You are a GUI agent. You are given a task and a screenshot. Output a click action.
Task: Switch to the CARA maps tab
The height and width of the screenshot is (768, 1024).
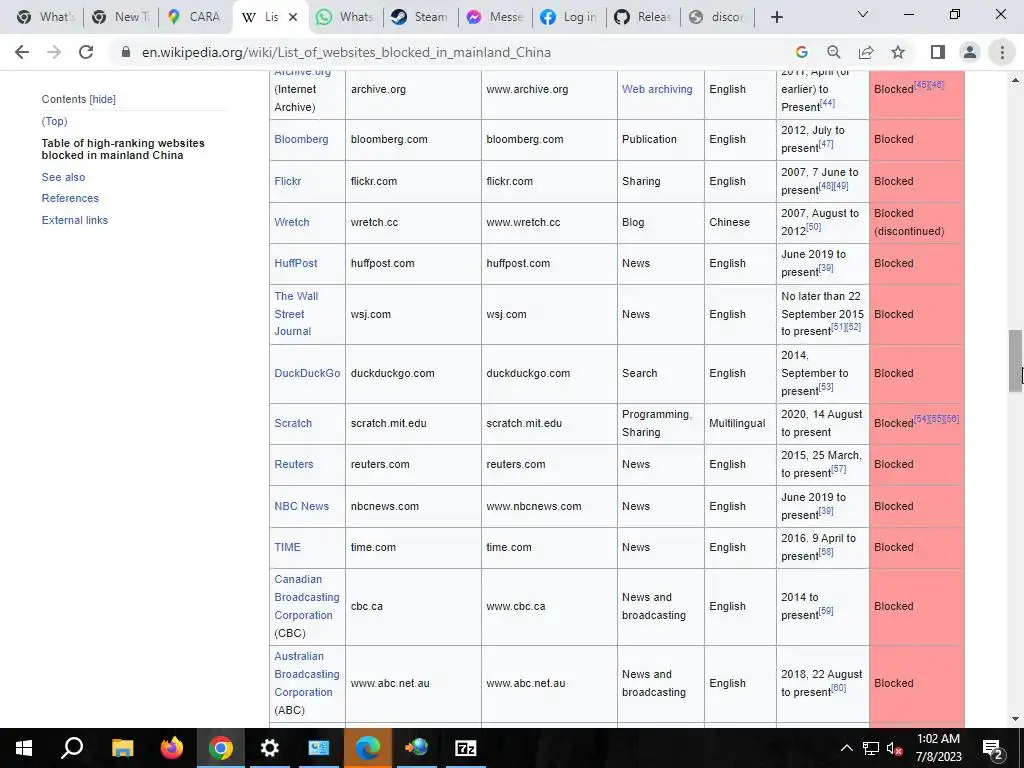click(195, 17)
